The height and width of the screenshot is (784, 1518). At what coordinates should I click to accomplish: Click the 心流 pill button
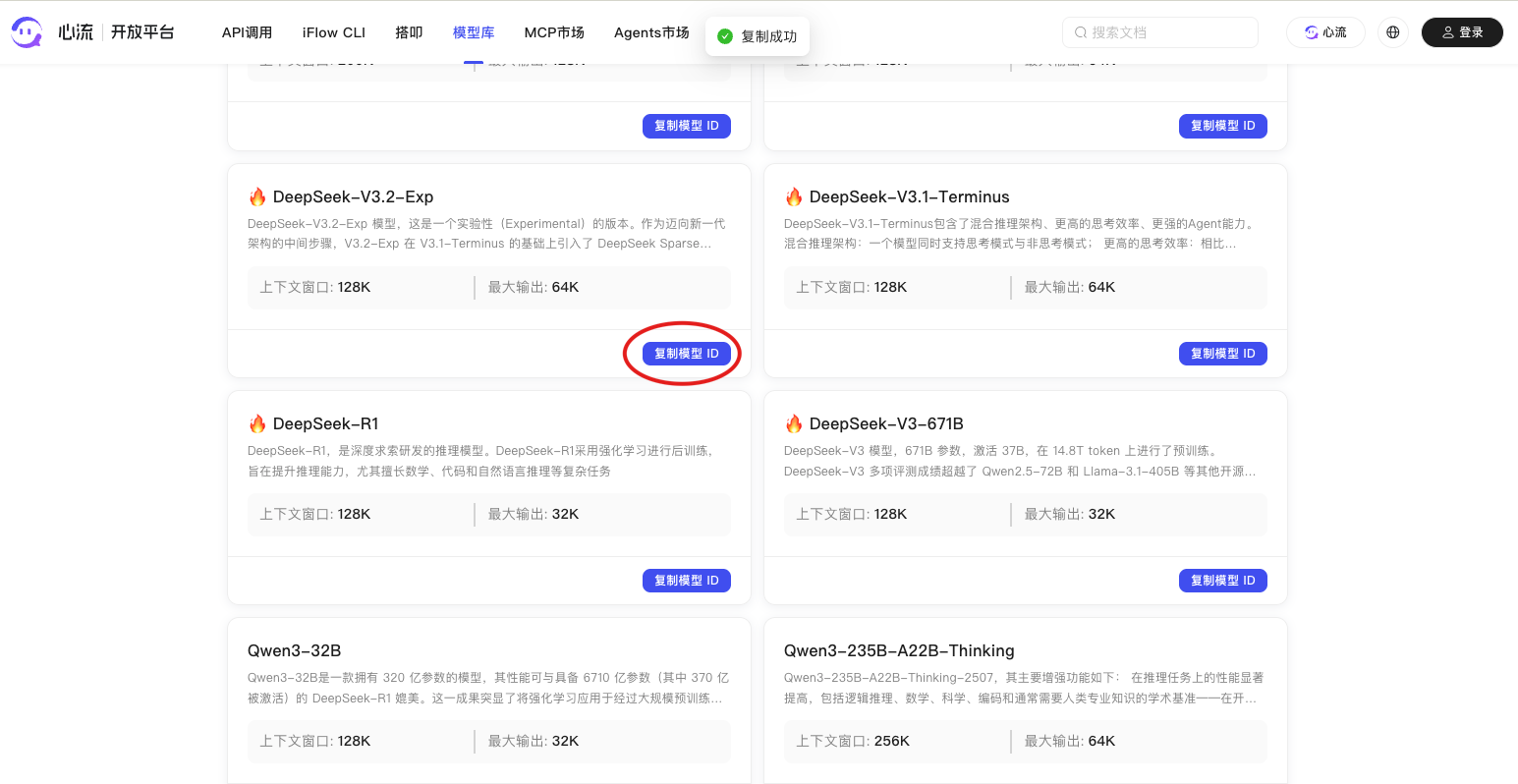(x=1325, y=32)
